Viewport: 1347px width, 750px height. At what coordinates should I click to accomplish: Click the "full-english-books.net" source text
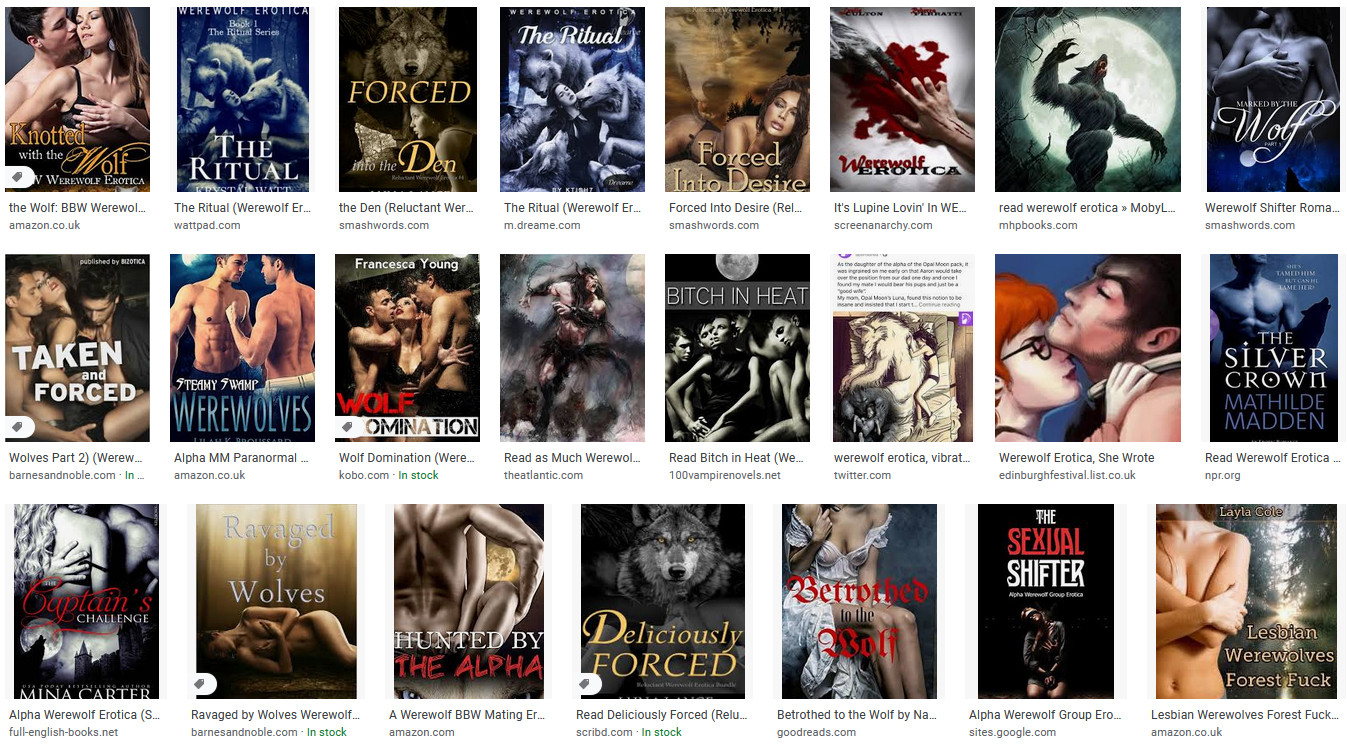click(63, 733)
